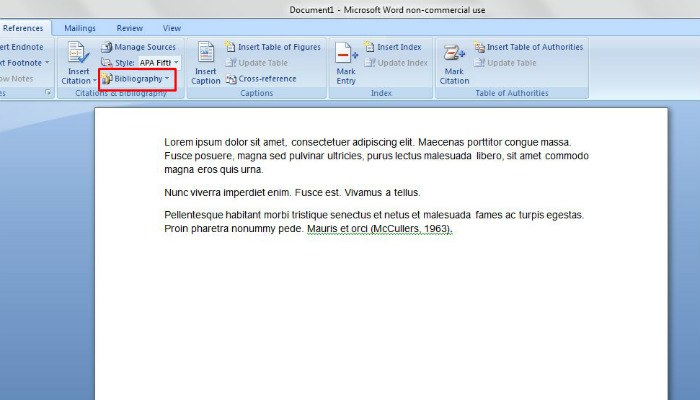Click the text 'Proin pharetra nonummy pede.'
This screenshot has height=400, width=700.
[x=234, y=229]
